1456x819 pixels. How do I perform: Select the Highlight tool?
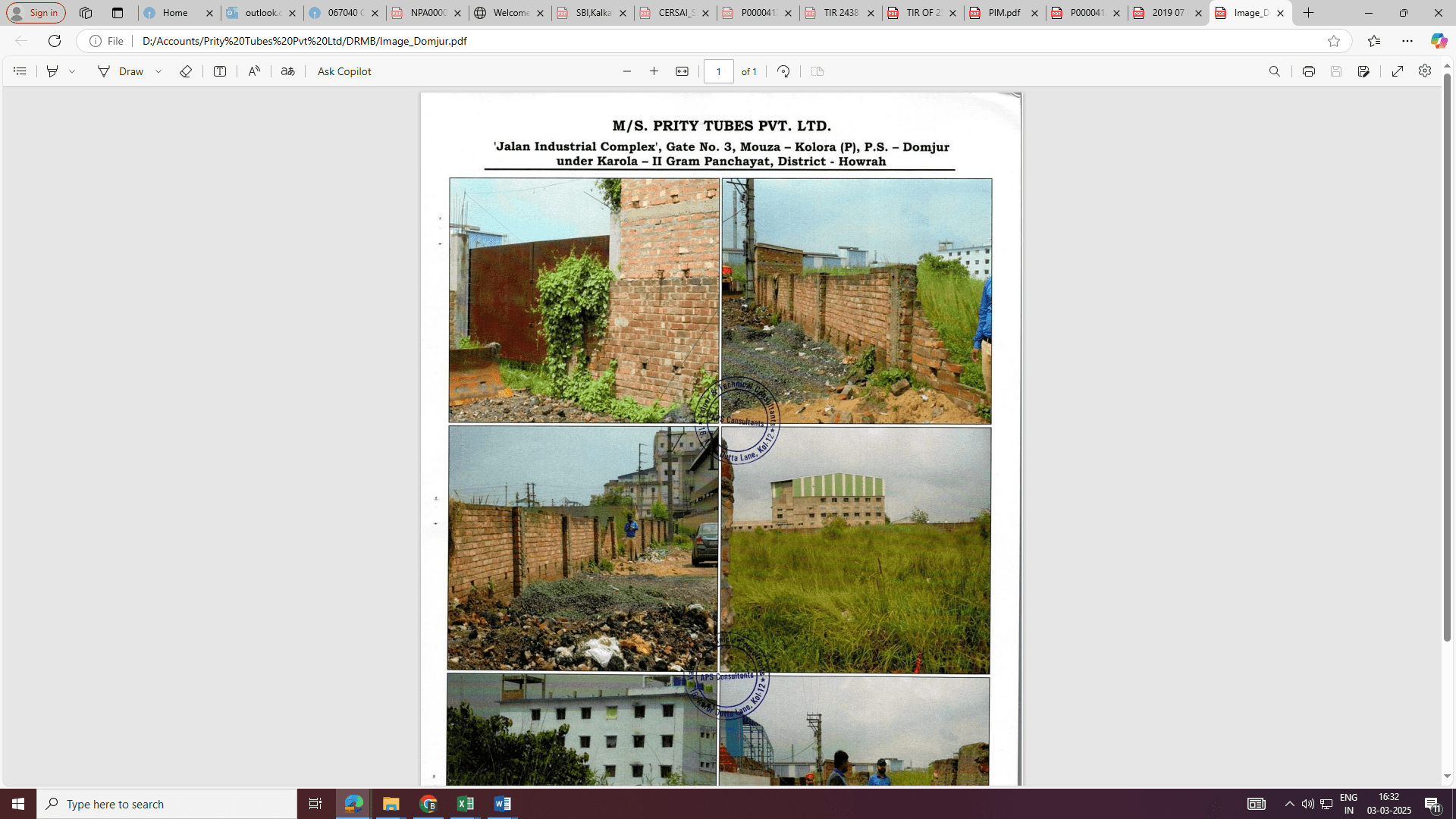coord(52,71)
